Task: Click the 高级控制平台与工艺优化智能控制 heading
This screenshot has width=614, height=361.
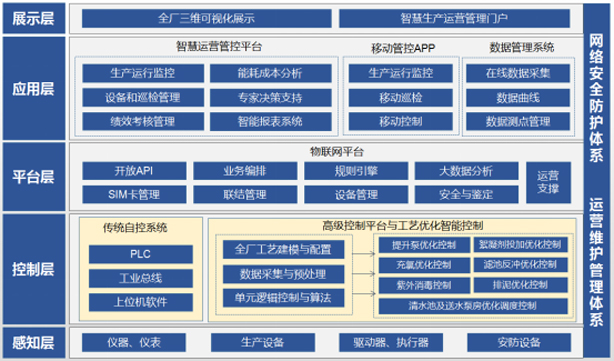Action: click(403, 226)
